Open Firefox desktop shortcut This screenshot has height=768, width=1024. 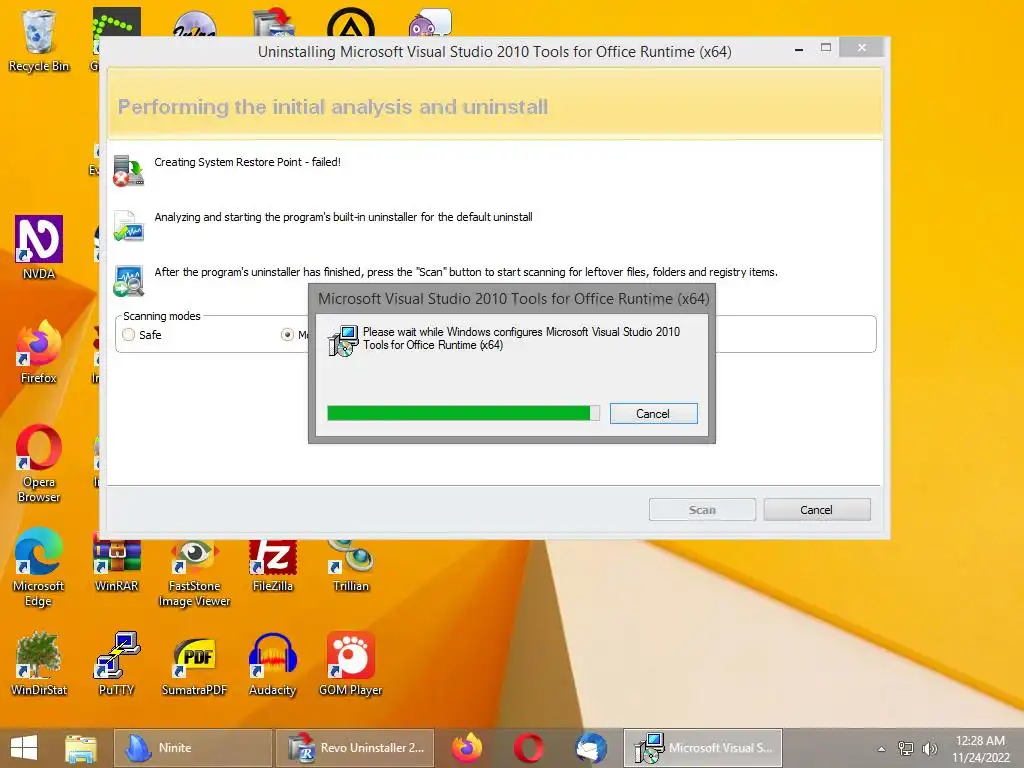[x=39, y=351]
